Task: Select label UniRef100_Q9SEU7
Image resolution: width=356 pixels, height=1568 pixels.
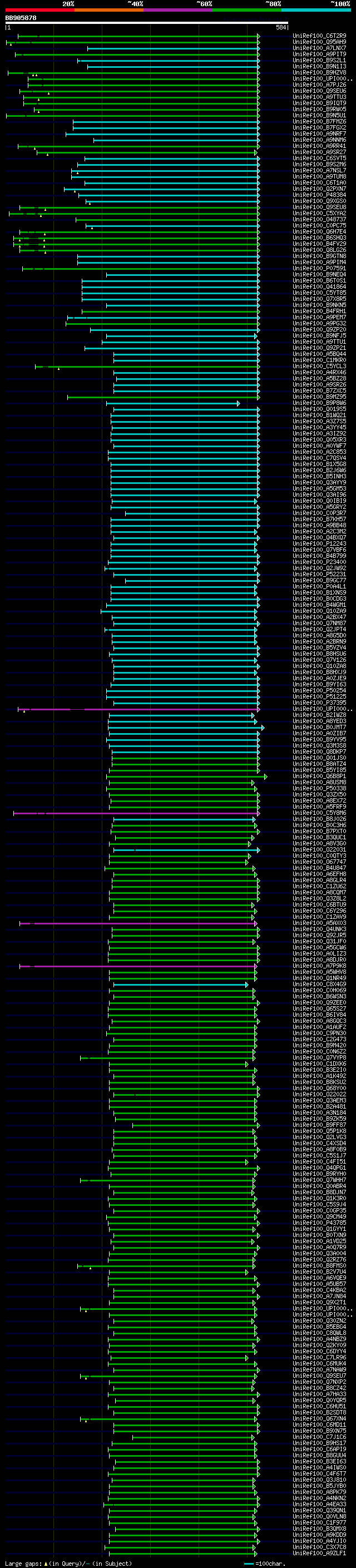Action: pos(319,1376)
